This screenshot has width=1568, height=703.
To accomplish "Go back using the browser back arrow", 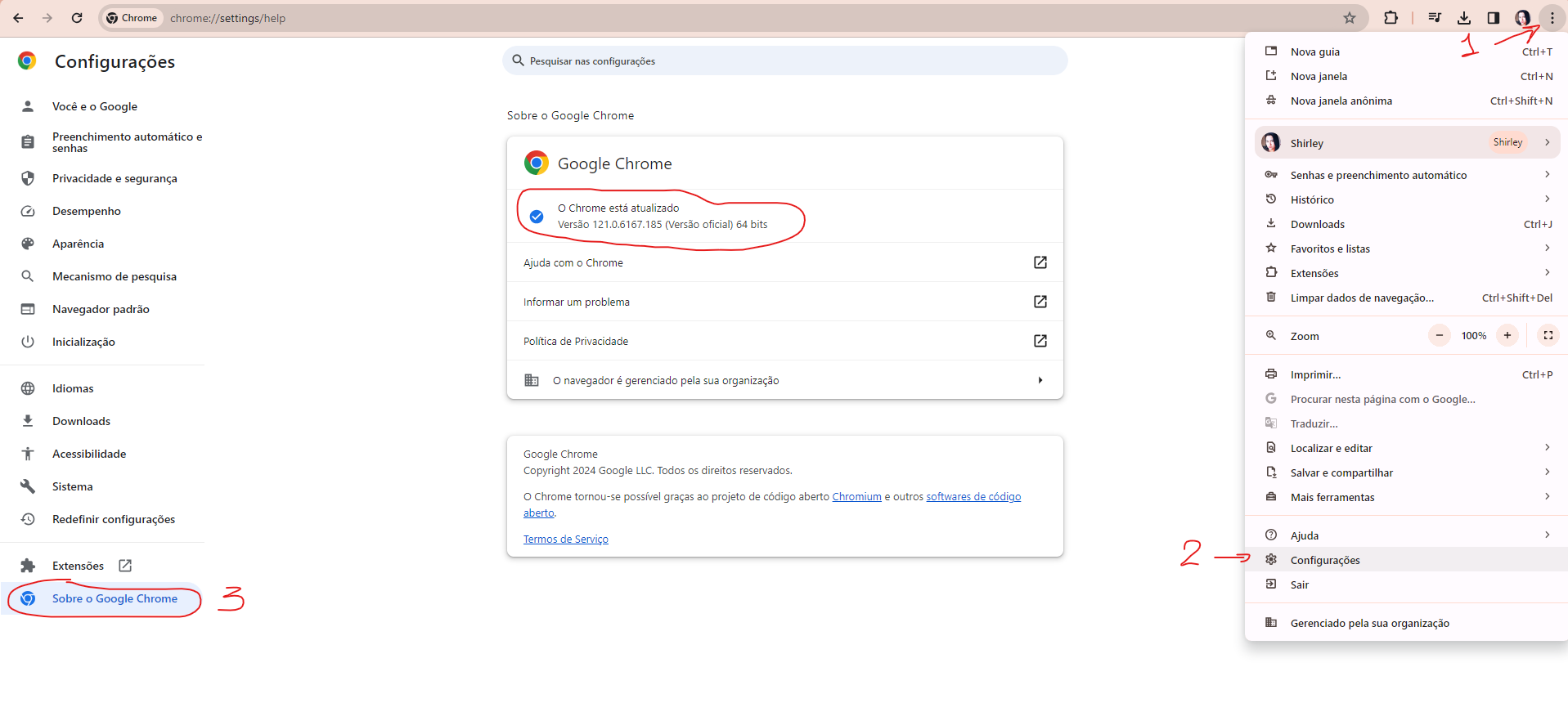I will 18,18.
